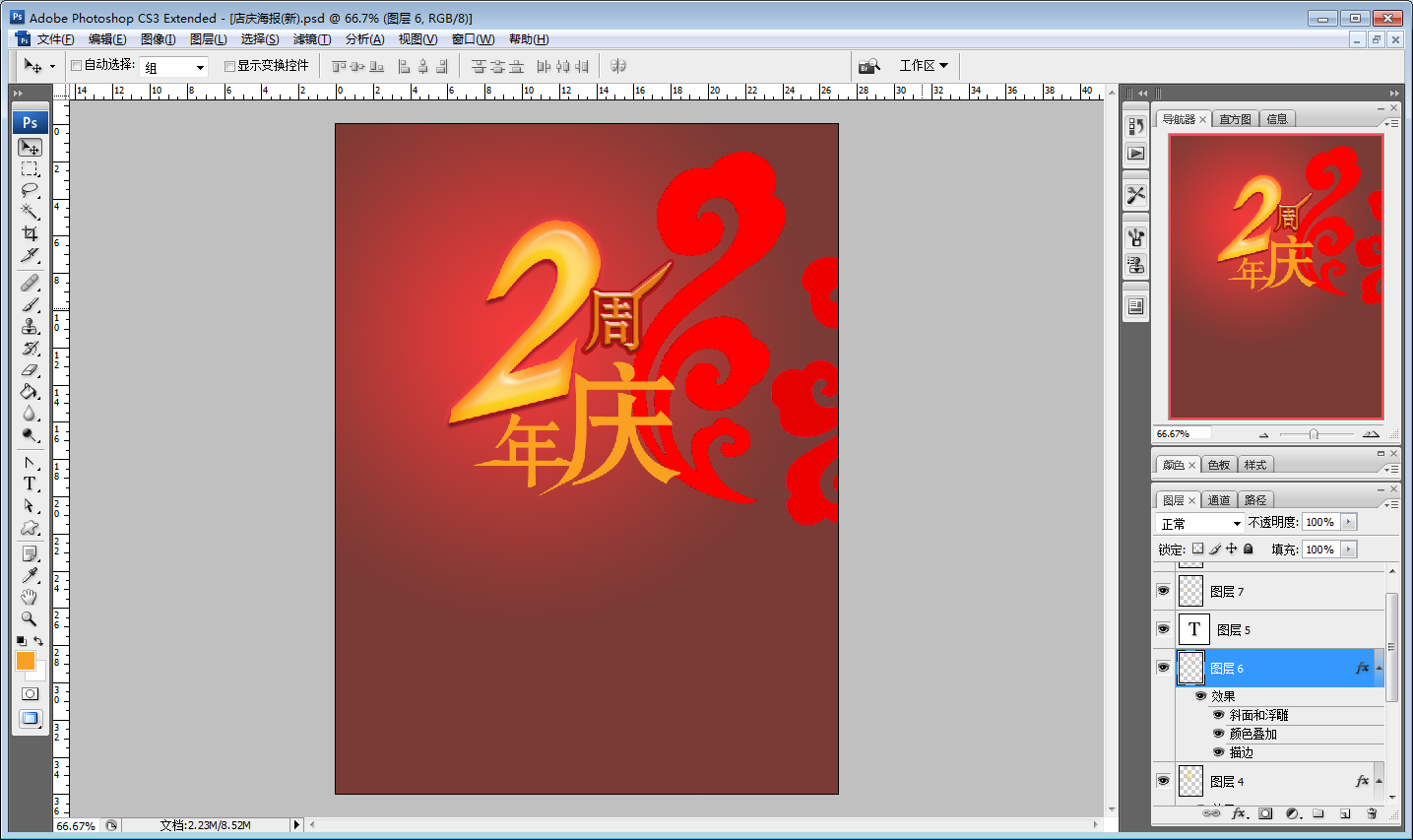Toggle Quick Mask mode
This screenshot has width=1413, height=840.
[x=30, y=694]
